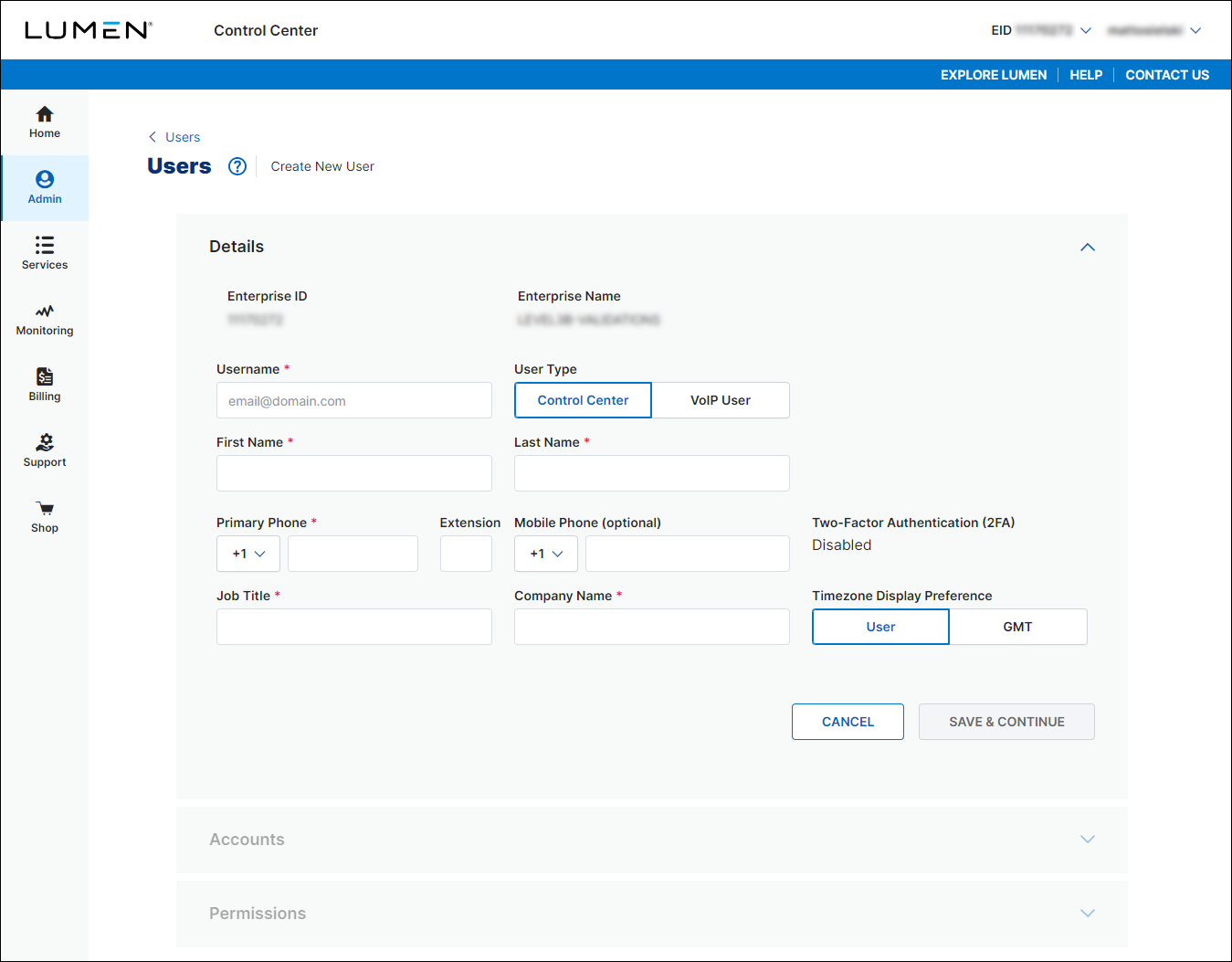Open the HELP menu
Image resolution: width=1232 pixels, height=962 pixels.
pos(1086,75)
